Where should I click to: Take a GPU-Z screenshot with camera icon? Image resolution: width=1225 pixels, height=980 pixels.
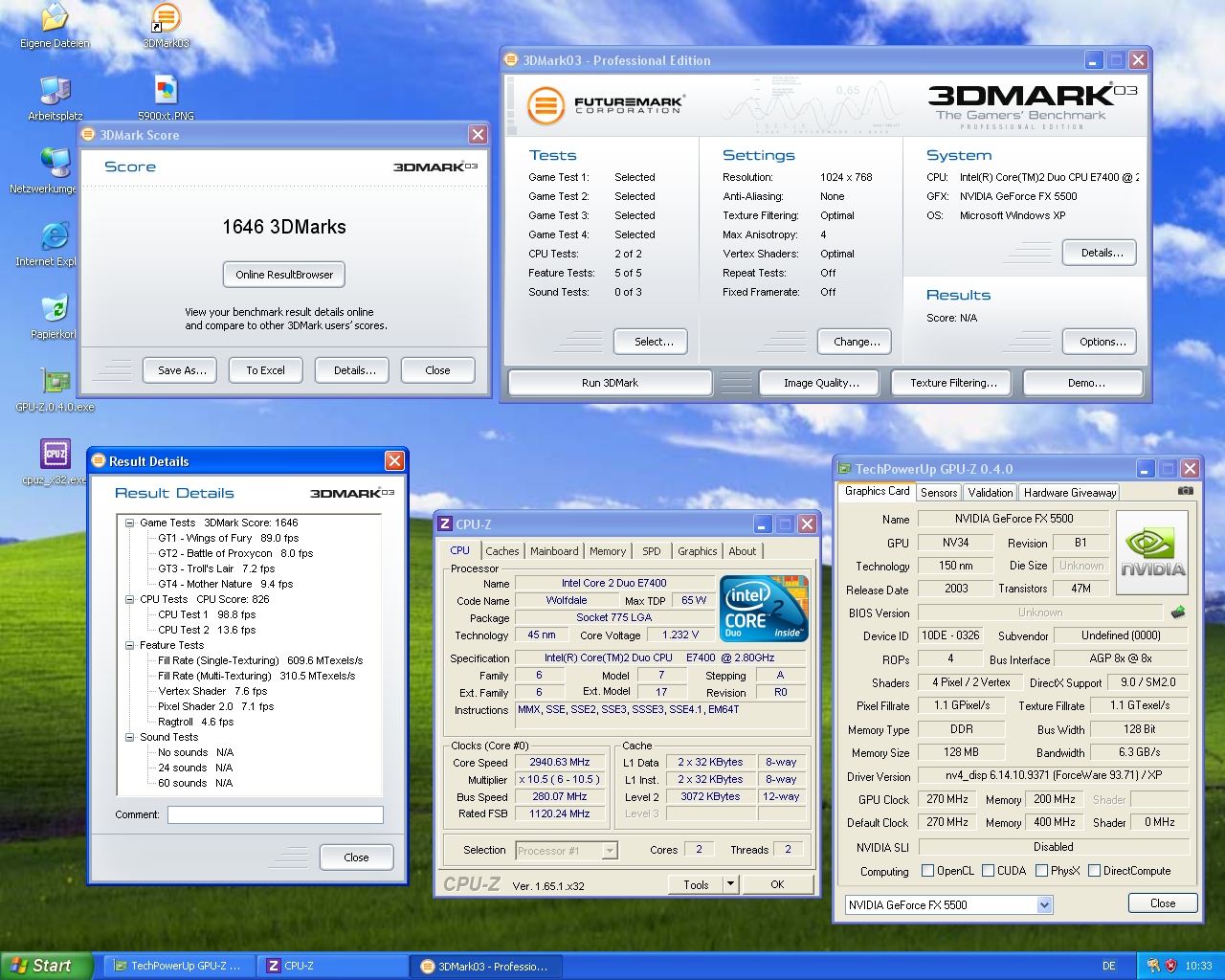tap(1186, 491)
